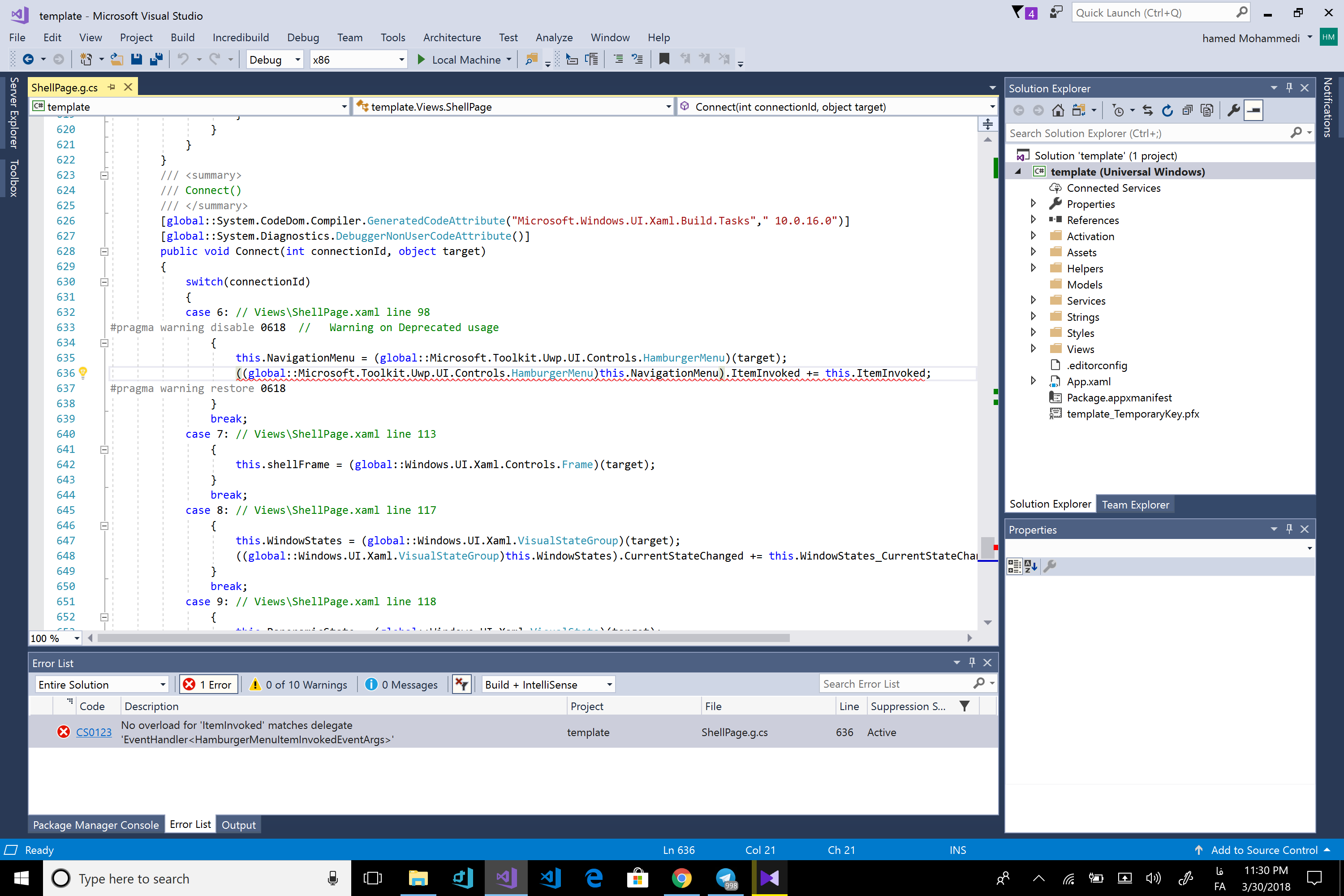Sync Solution Explorer with active document
1344x896 pixels.
pyautogui.click(x=1147, y=110)
